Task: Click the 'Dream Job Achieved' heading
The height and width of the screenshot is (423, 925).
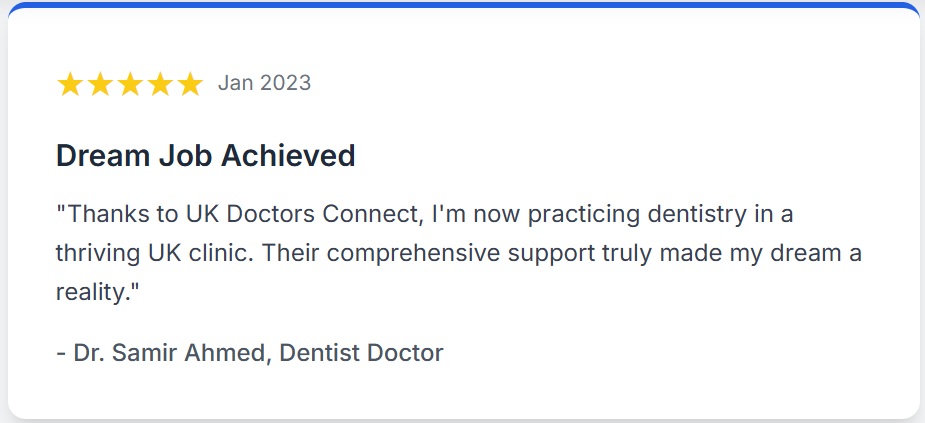Action: point(205,156)
